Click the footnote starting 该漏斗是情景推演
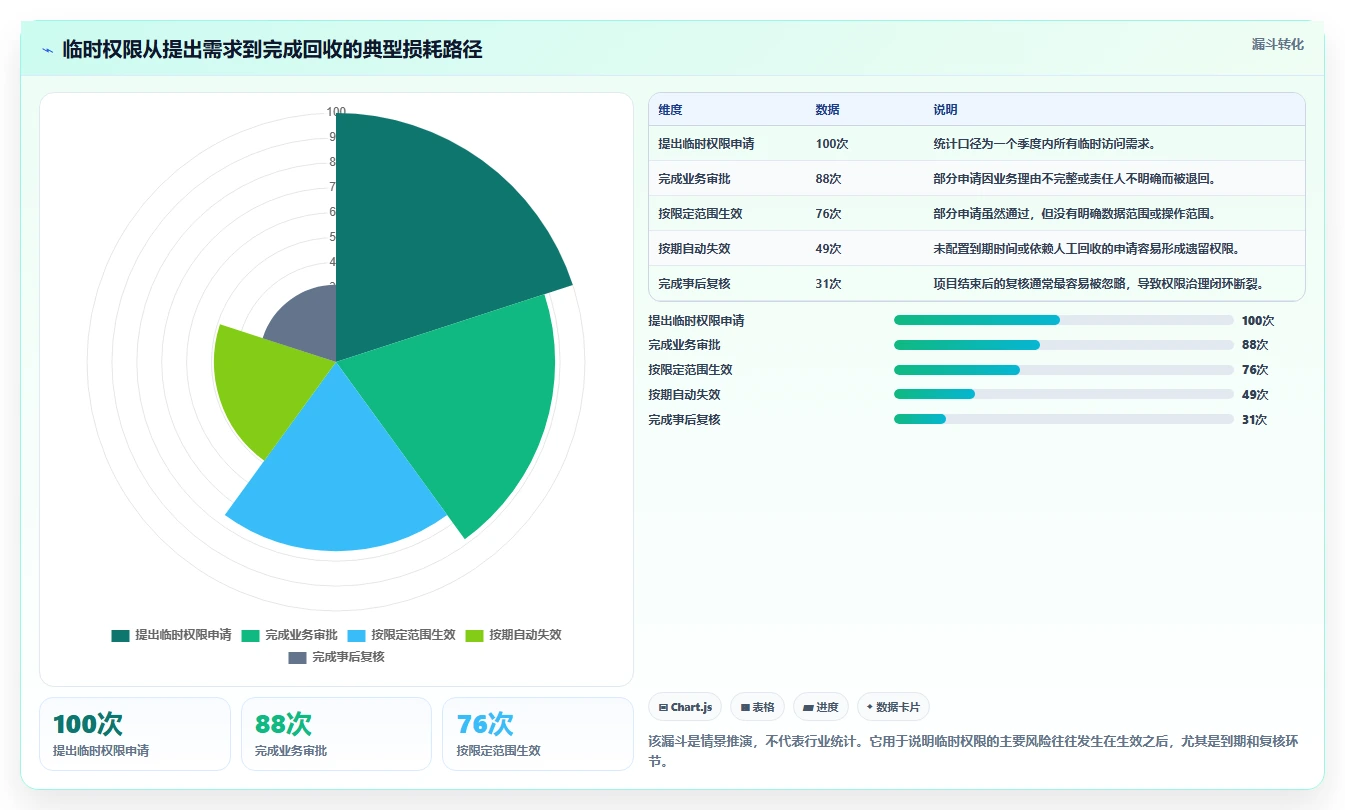 973,751
